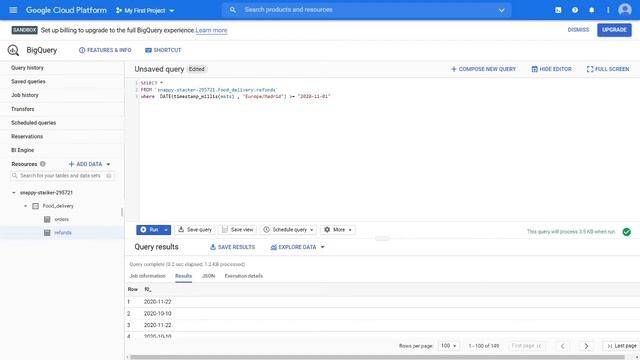640x360 pixels.
Task: Click the Resources info icon
Action: [42, 164]
